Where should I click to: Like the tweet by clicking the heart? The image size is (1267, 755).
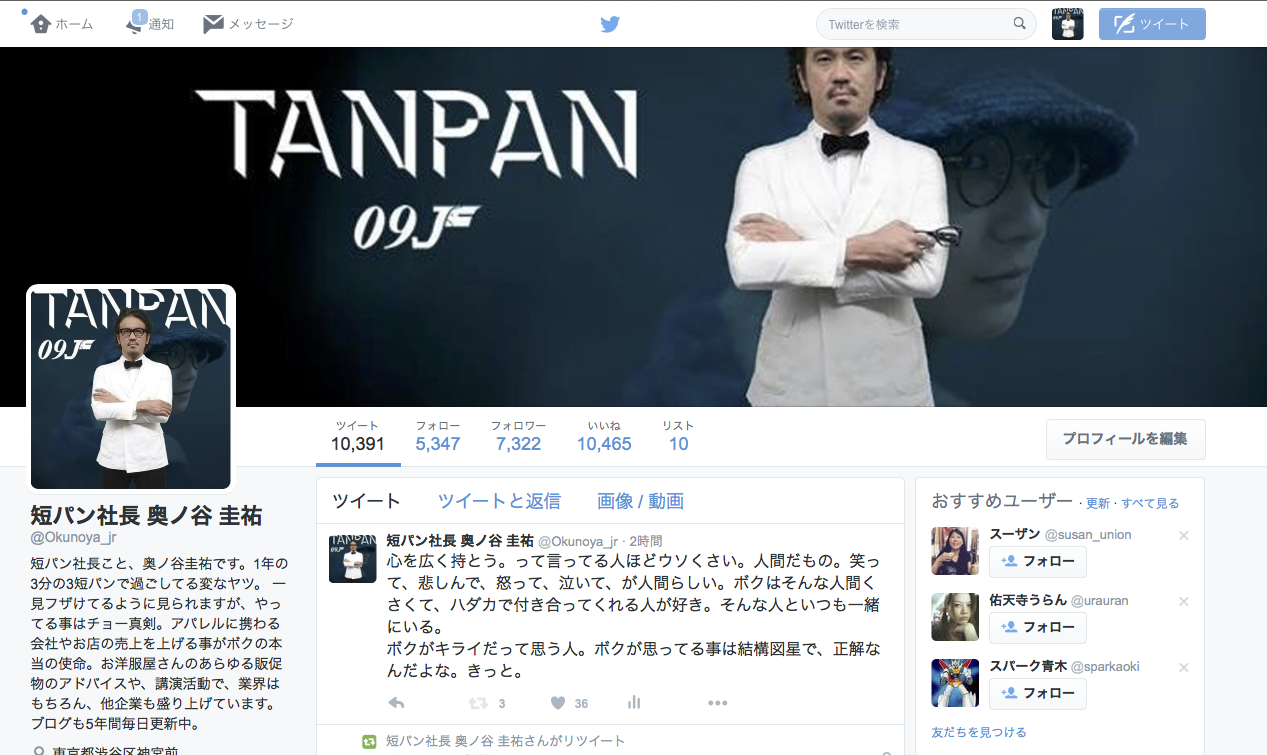click(x=558, y=703)
